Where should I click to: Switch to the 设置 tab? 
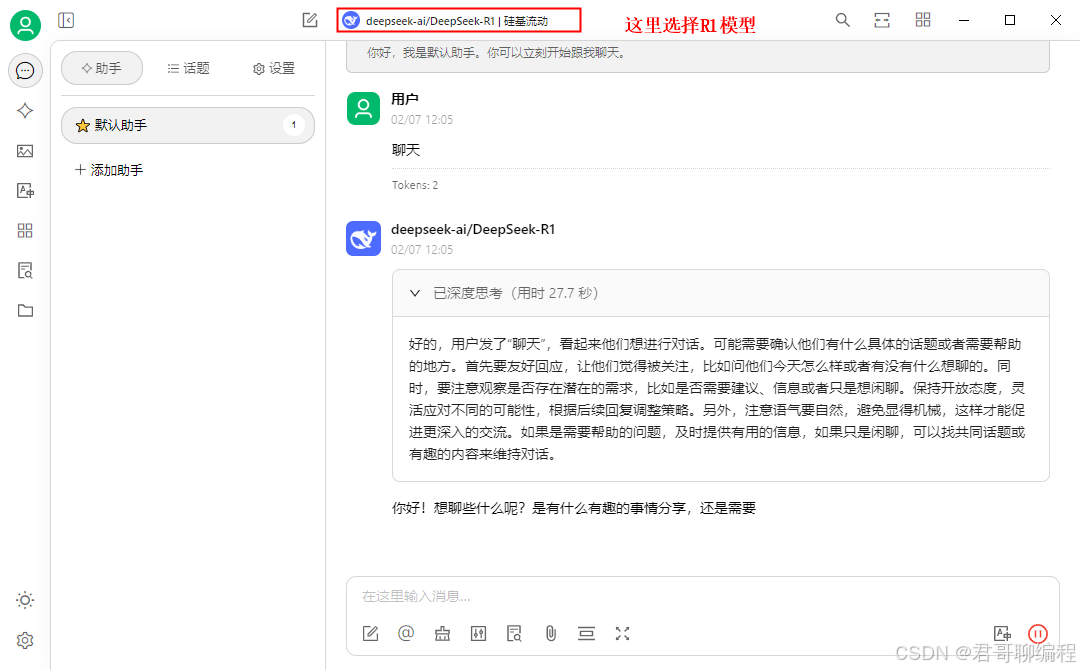(x=274, y=68)
